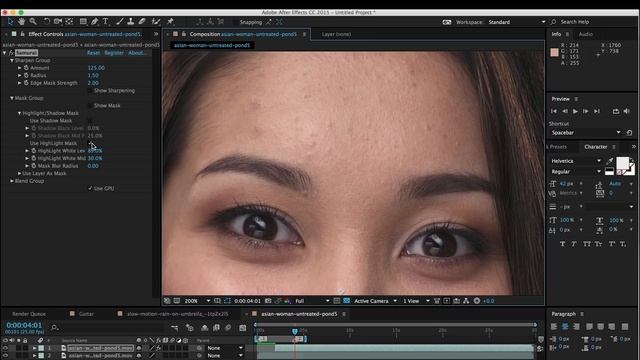
Task: Click the timeline current time 0:00:04:01
Action: click(x=24, y=325)
